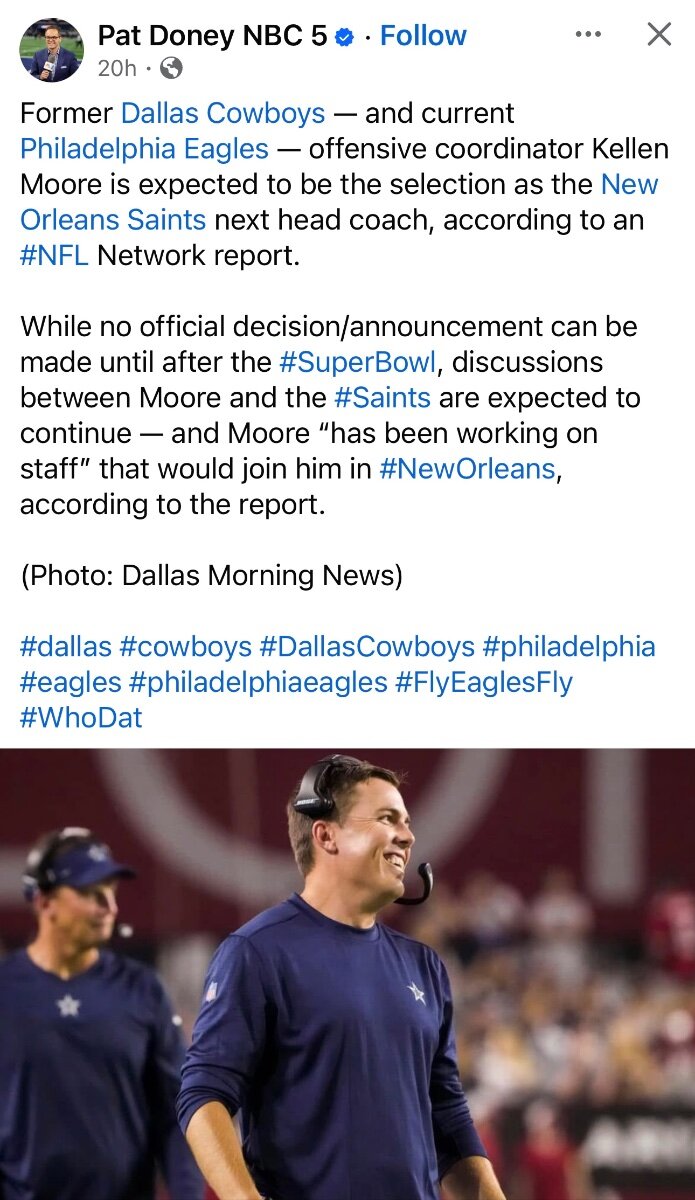Tap the #philadelphiaeagles hashtag
Viewport: 695px width, 1200px height.
[x=257, y=682]
